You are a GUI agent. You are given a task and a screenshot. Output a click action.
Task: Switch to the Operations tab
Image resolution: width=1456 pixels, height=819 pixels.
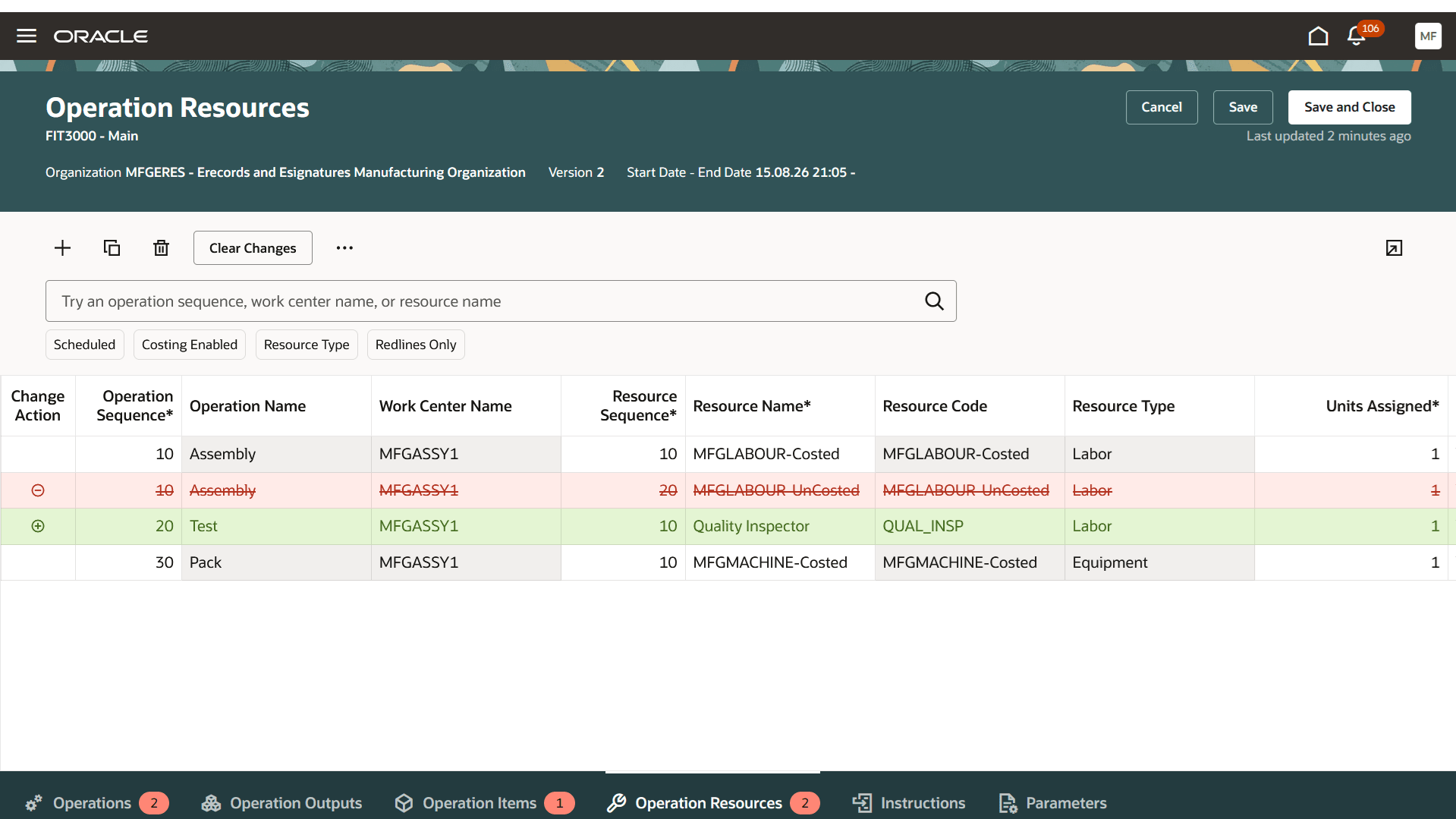96,803
